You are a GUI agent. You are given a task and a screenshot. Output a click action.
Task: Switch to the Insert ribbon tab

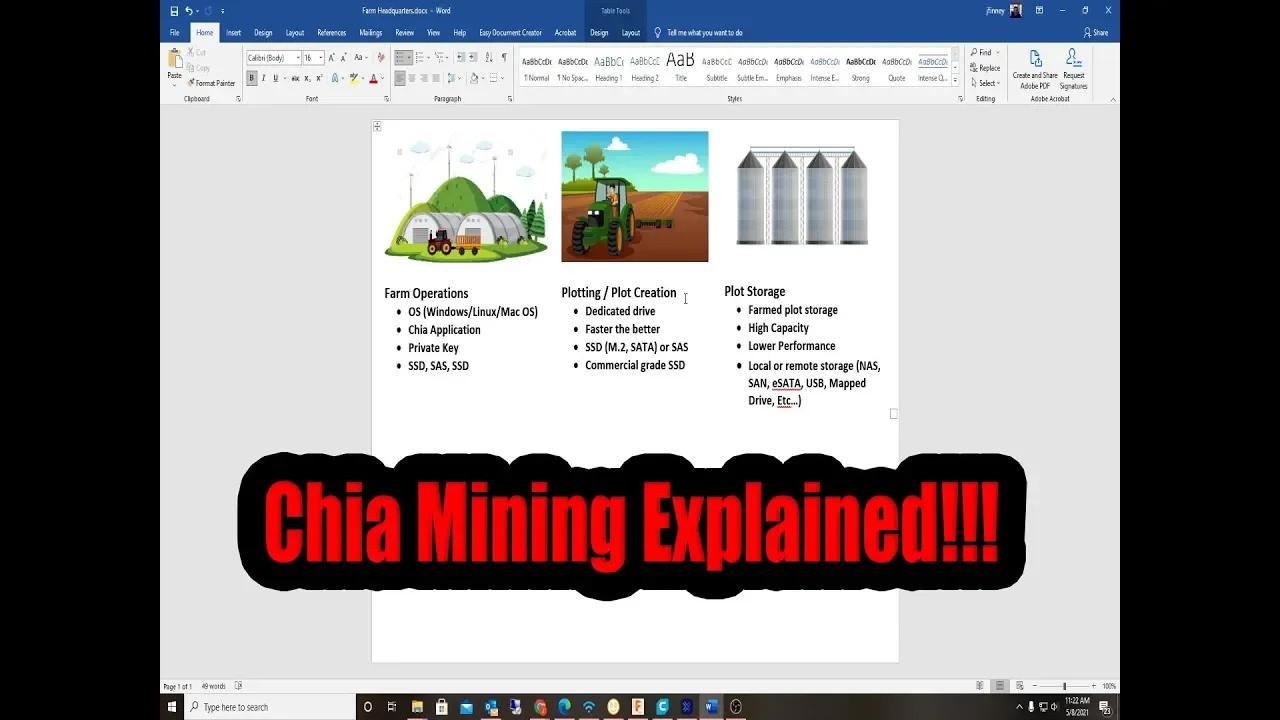click(233, 32)
